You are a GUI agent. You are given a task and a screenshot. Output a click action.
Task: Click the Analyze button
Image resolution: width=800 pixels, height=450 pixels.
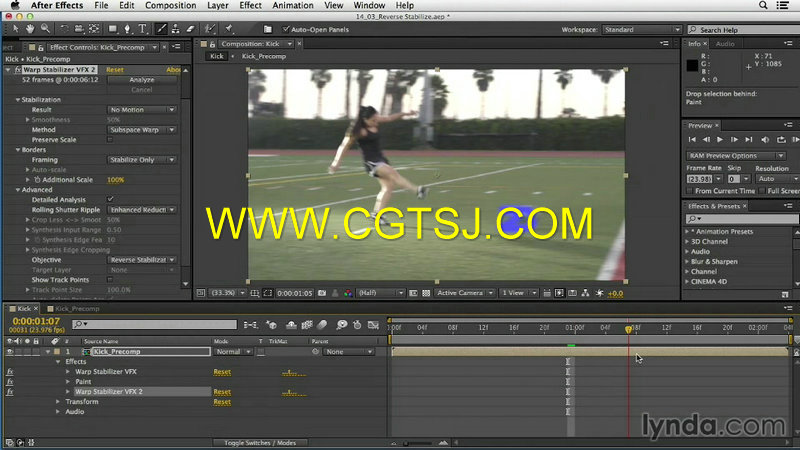click(142, 80)
